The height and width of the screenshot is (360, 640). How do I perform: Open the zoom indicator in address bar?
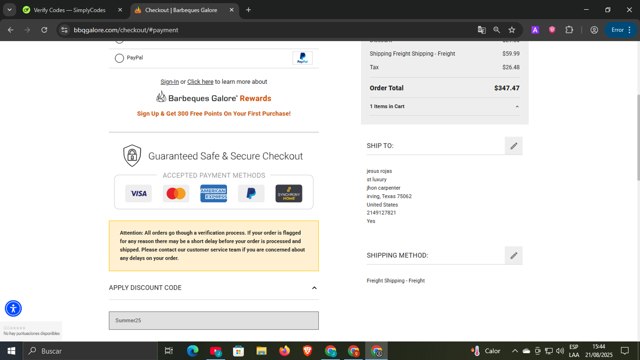[496, 30]
